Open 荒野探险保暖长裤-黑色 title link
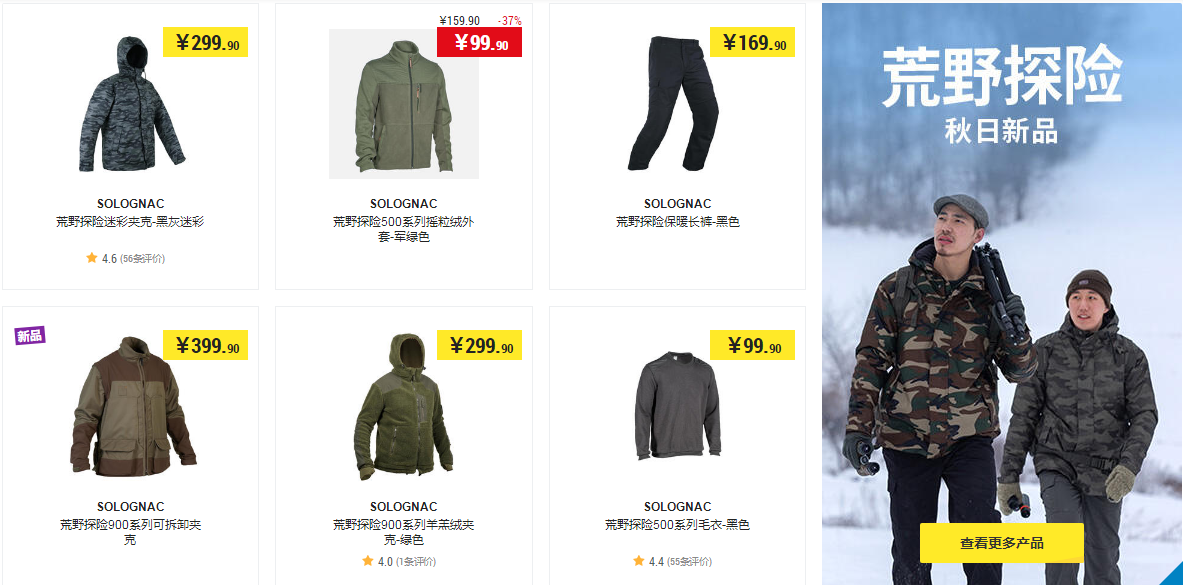This screenshot has height=585, width=1183. (x=678, y=222)
